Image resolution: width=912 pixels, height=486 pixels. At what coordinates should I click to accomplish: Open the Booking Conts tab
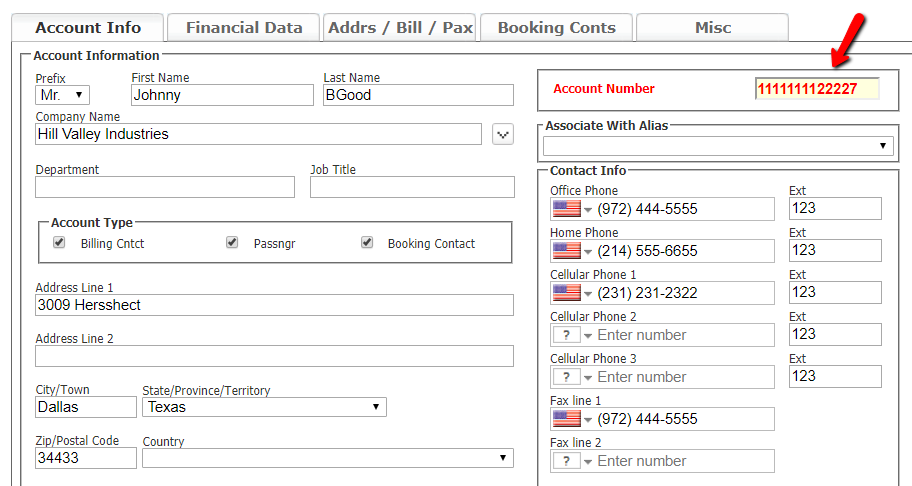click(x=556, y=28)
